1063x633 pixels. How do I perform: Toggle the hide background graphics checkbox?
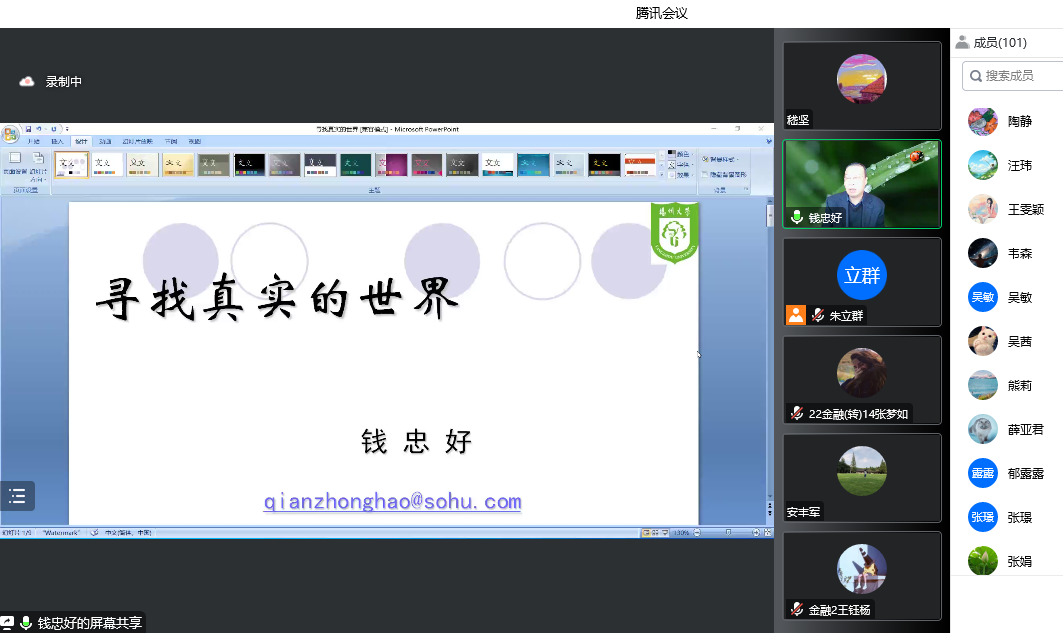click(x=705, y=174)
